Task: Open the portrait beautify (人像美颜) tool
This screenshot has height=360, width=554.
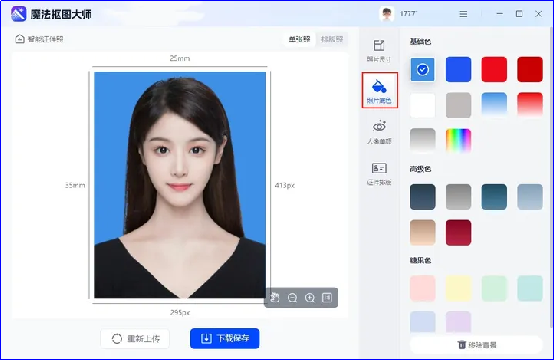Action: coord(379,132)
